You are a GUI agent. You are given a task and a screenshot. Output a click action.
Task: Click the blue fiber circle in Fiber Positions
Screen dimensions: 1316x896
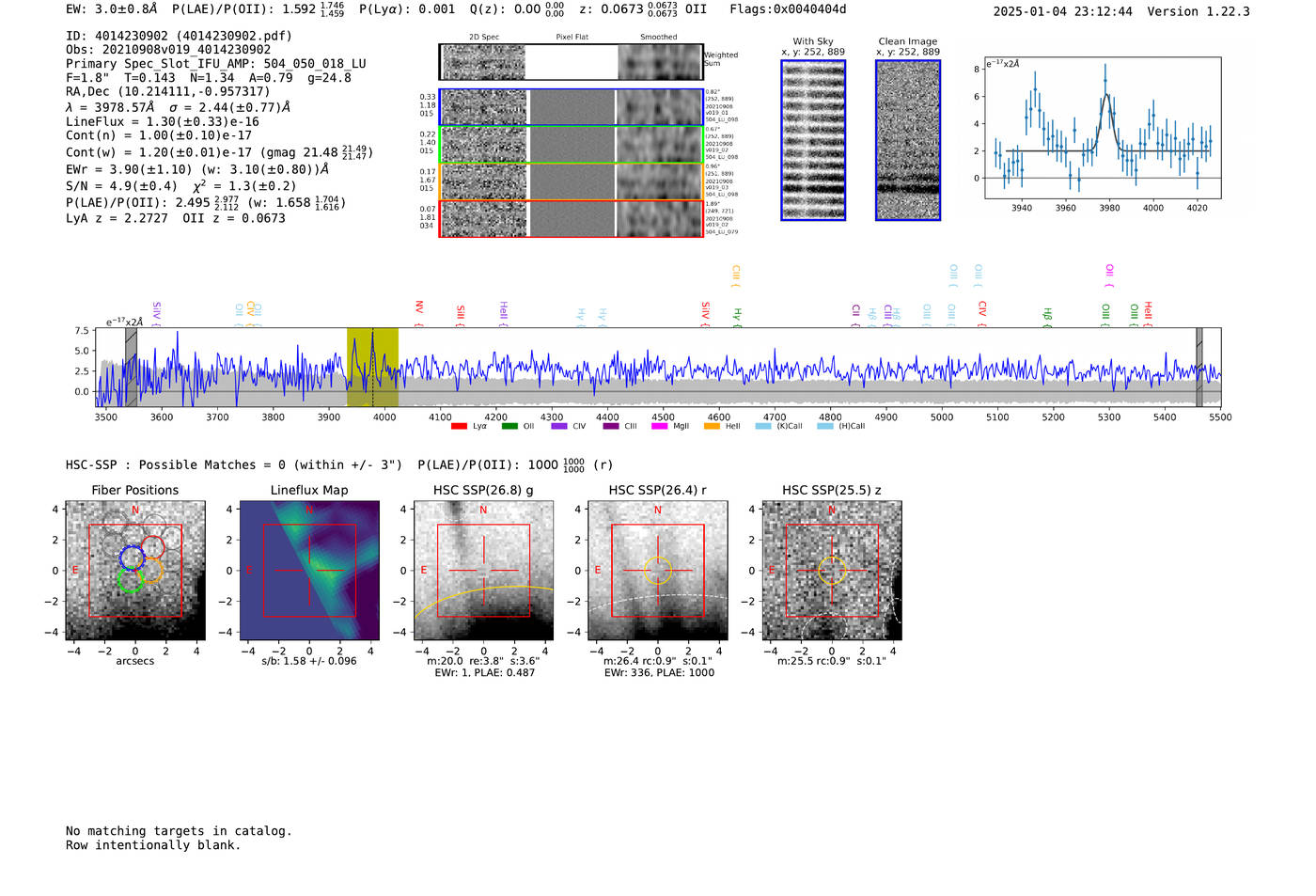point(132,558)
